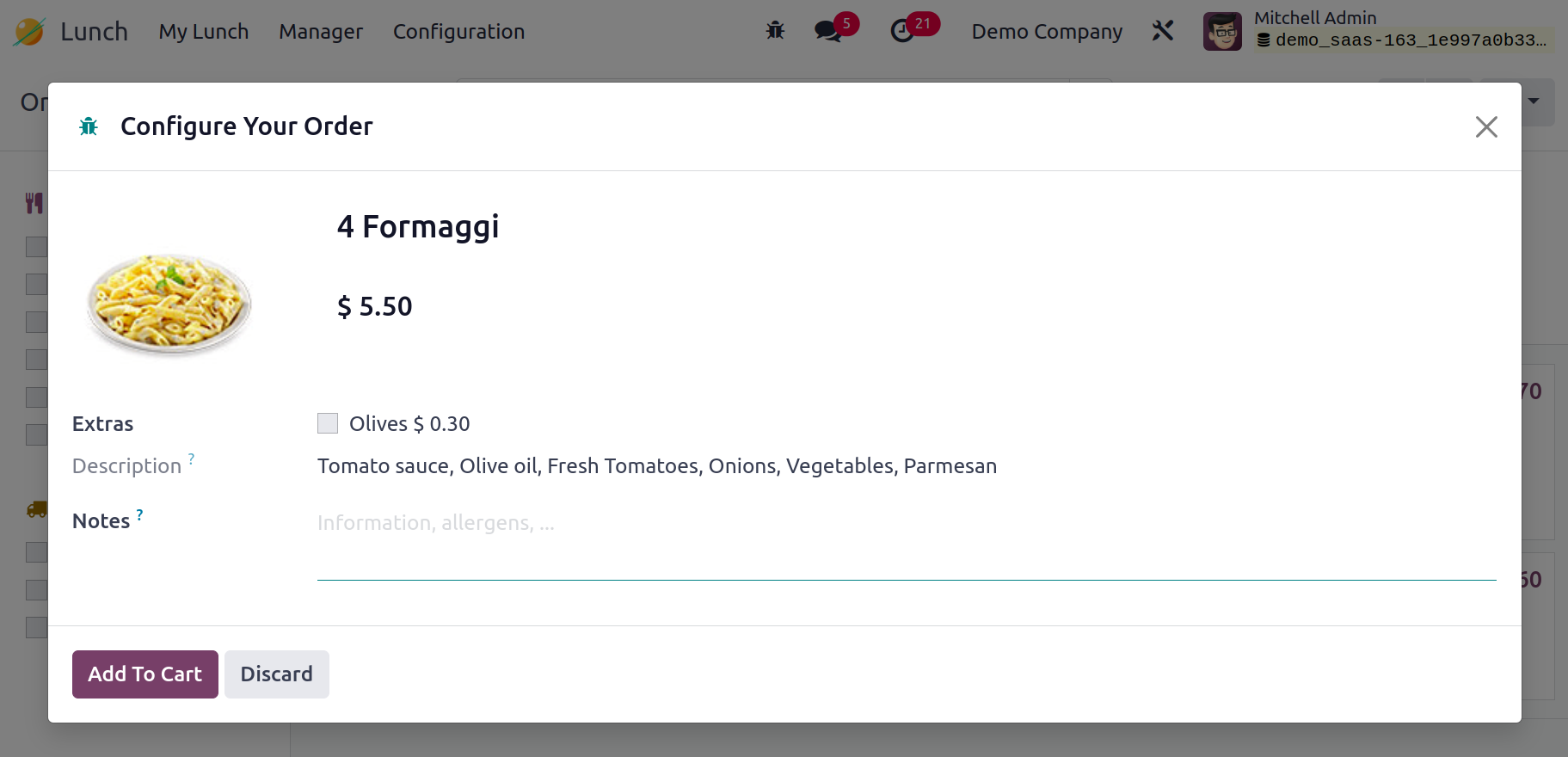Open the Demo Company switcher
Screen dimensions: 1568x757
point(1047,31)
